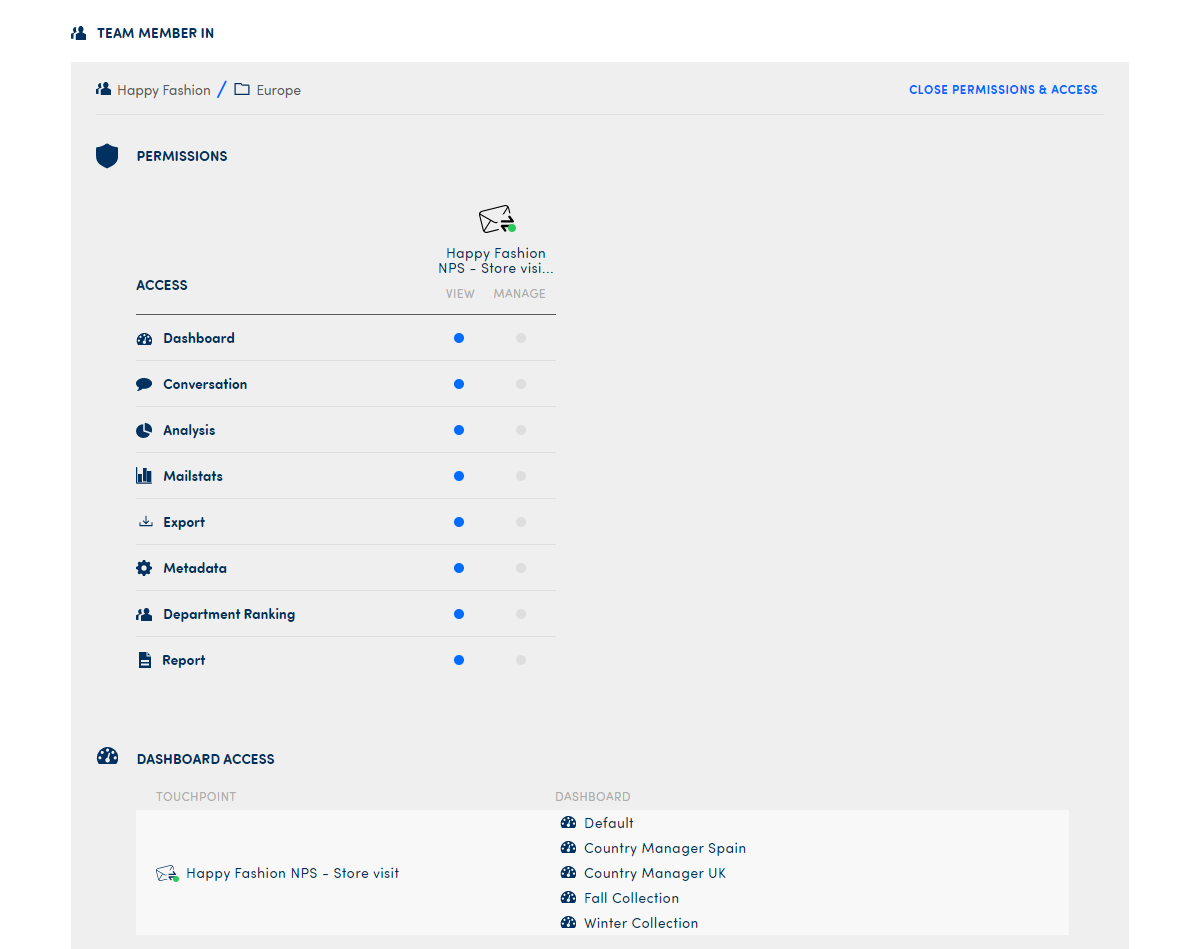Enable Manage permission for Export
Screen dimensions: 1183x949
pyautogui.click(x=521, y=523)
